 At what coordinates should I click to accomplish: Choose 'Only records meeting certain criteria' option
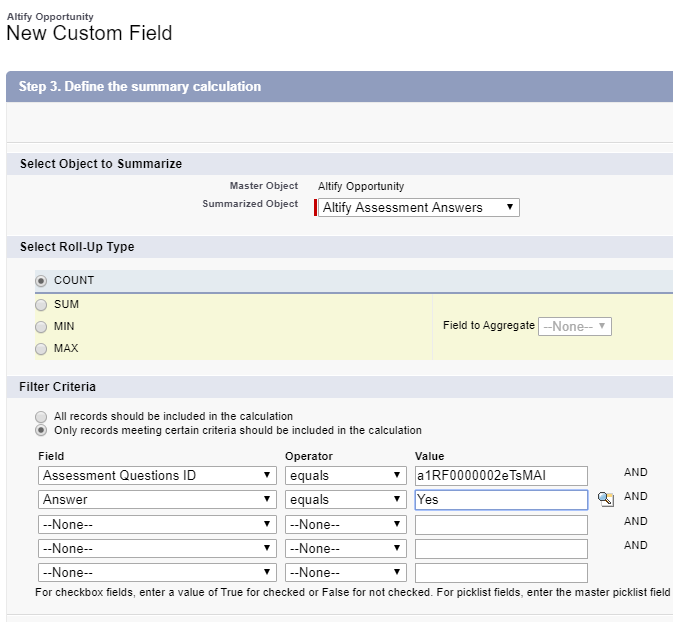point(41,430)
